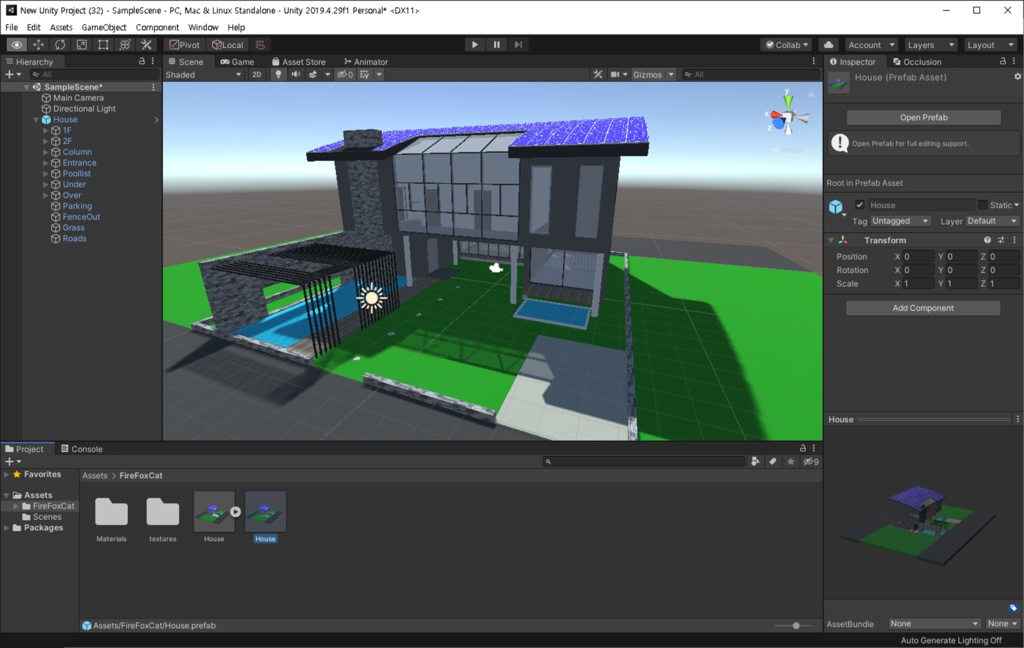
Task: Select the House prefab thumbnail in Project panel
Action: 264,513
